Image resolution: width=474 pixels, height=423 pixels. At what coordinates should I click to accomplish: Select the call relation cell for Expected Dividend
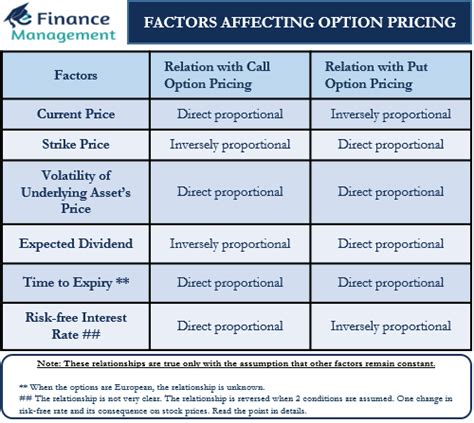(x=230, y=244)
